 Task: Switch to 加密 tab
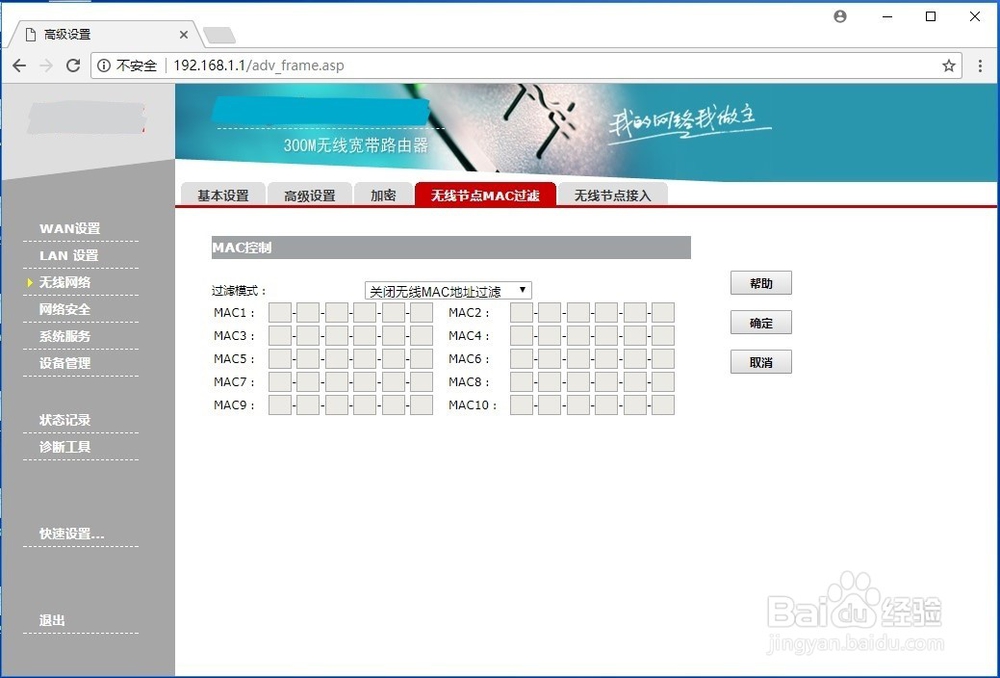point(383,195)
